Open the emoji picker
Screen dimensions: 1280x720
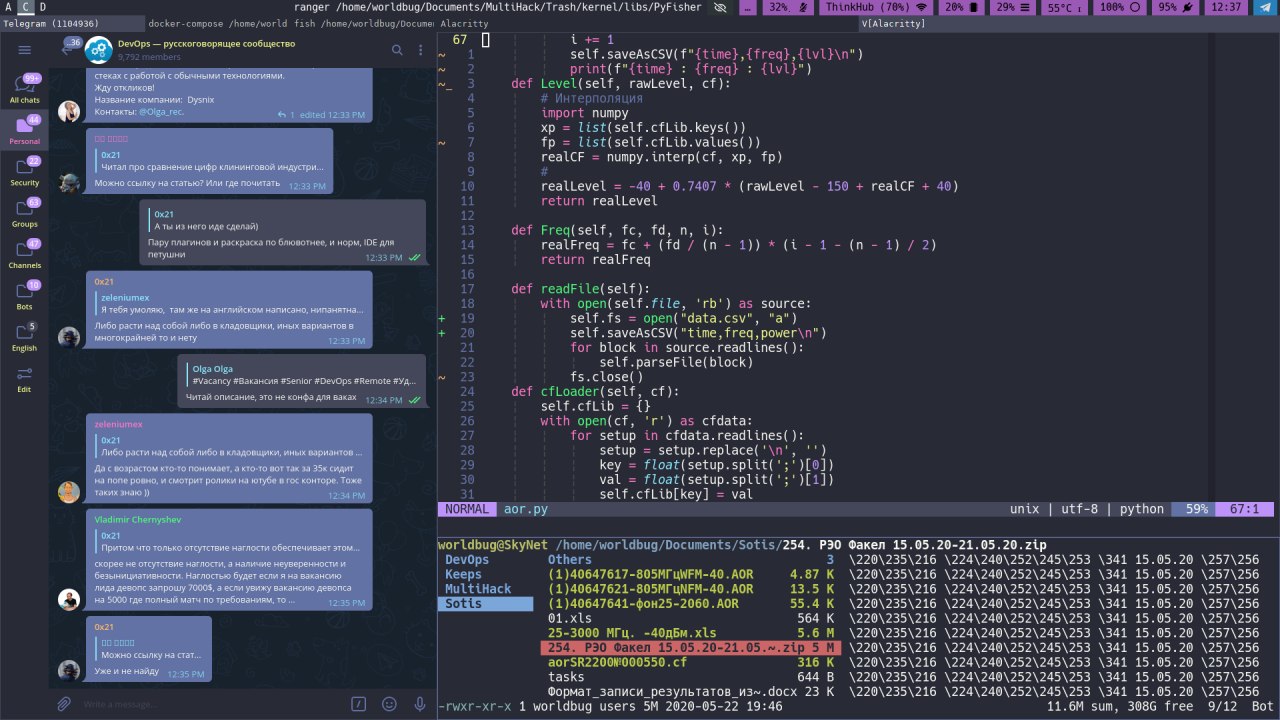(x=390, y=704)
